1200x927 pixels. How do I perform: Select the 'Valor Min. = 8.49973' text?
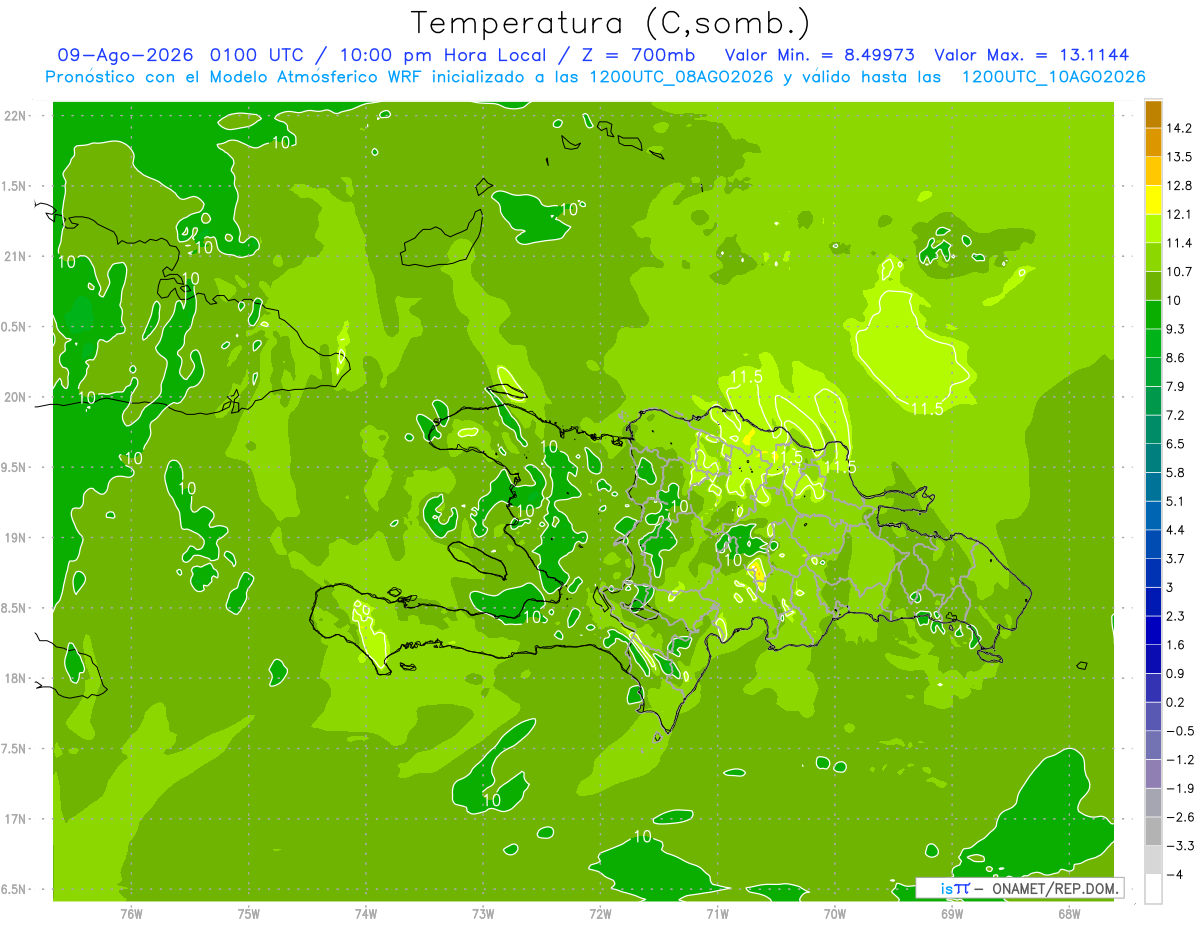[x=820, y=55]
